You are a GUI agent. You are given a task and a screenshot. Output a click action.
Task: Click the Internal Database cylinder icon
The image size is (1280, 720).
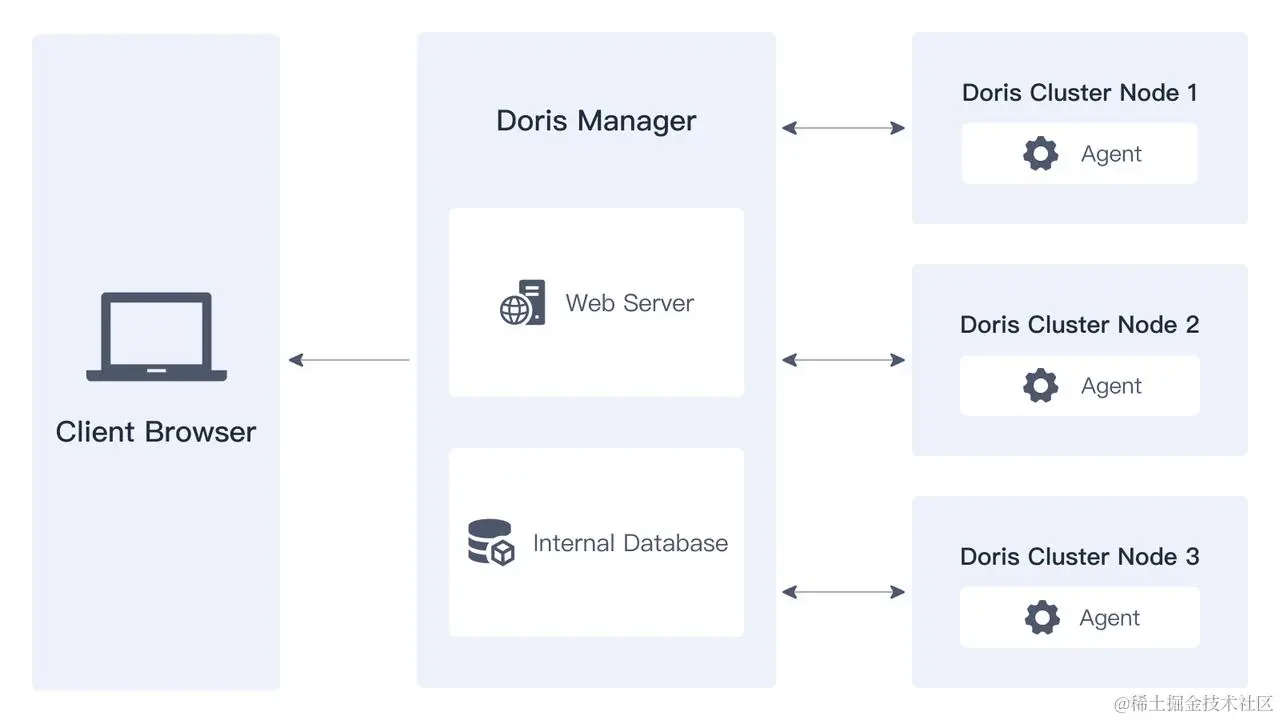tap(488, 538)
